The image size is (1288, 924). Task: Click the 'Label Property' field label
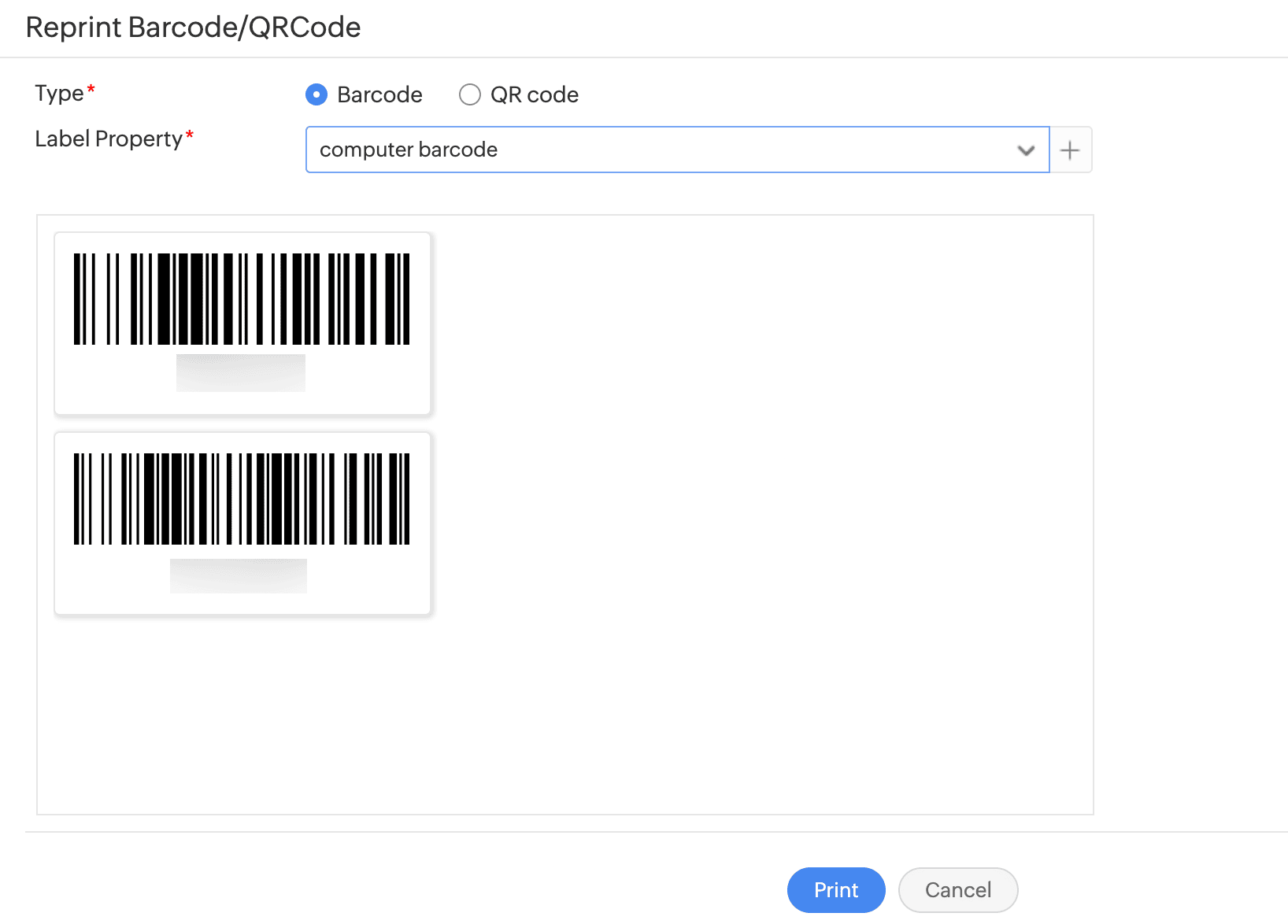click(109, 139)
